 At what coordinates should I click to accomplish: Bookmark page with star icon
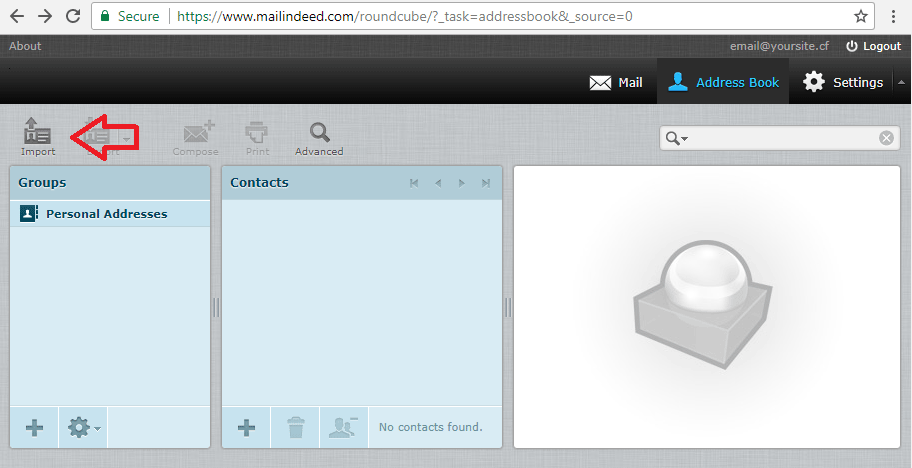(861, 16)
